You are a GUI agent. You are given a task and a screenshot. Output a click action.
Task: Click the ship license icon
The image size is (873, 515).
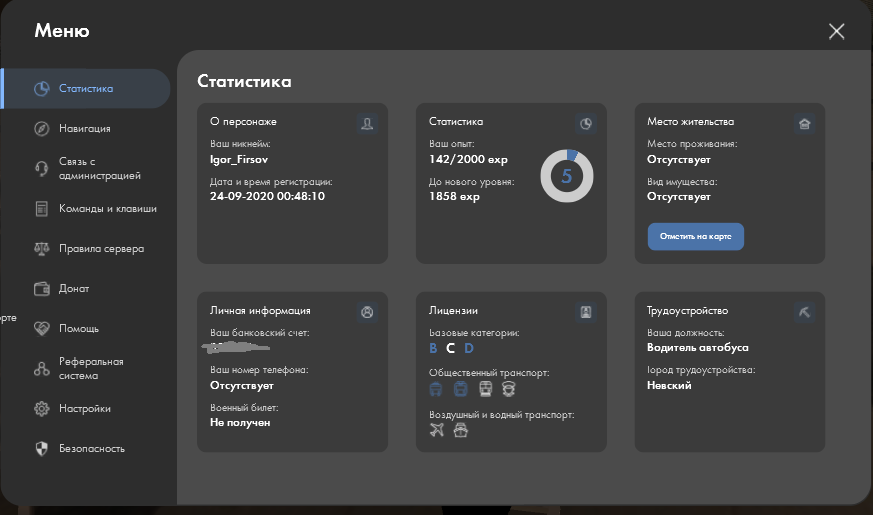[x=460, y=430]
